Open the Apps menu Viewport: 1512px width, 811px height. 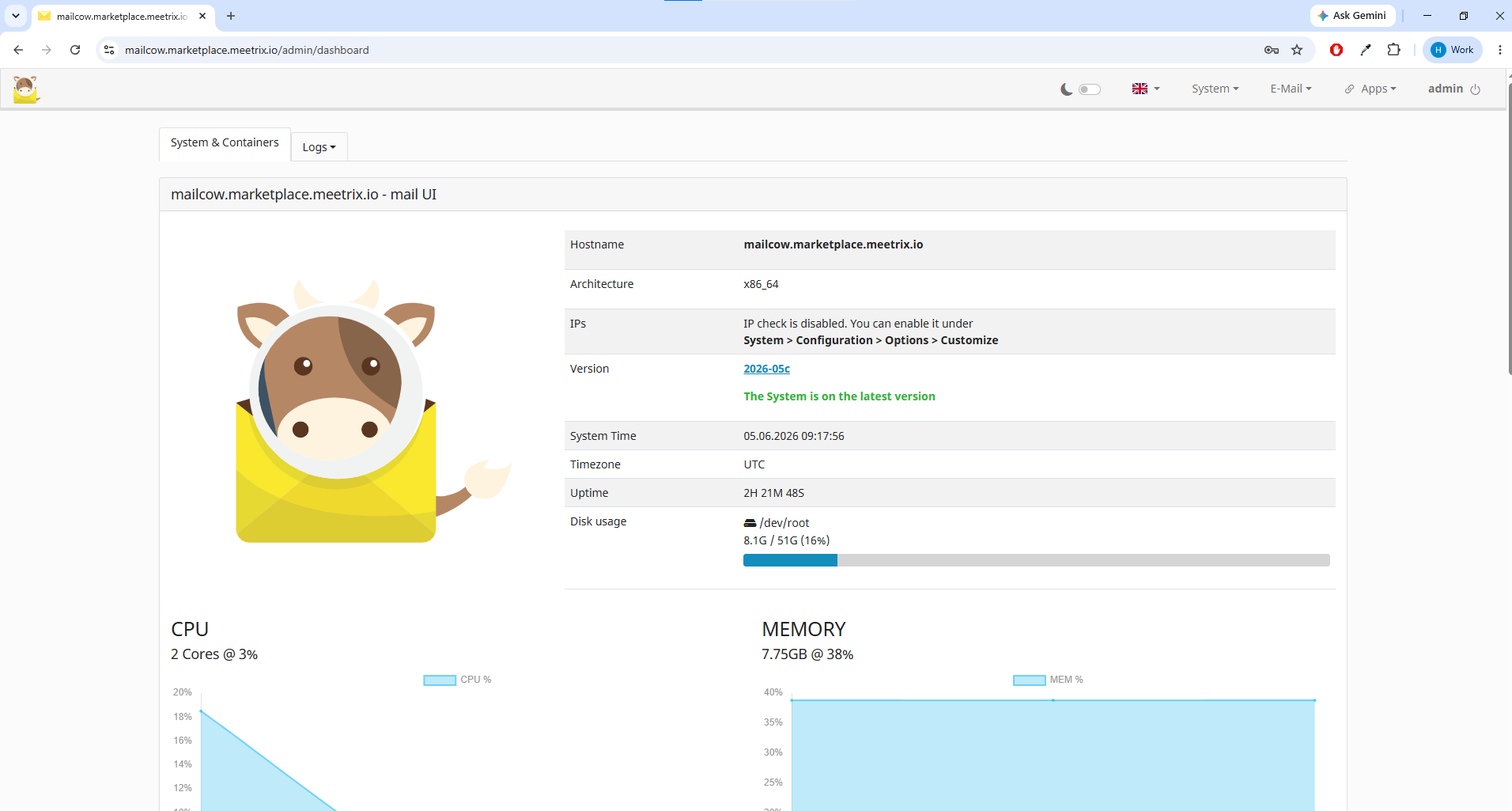tap(1370, 89)
